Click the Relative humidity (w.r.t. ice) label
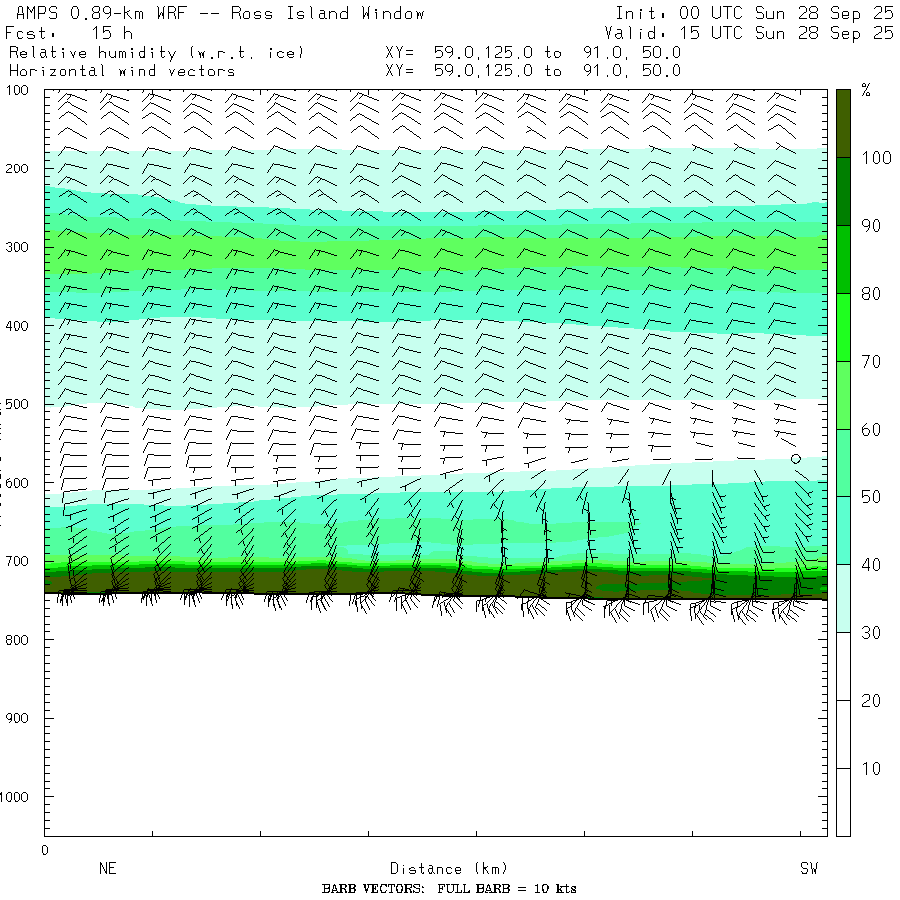Image resolution: width=900 pixels, height=900 pixels. click(156, 52)
